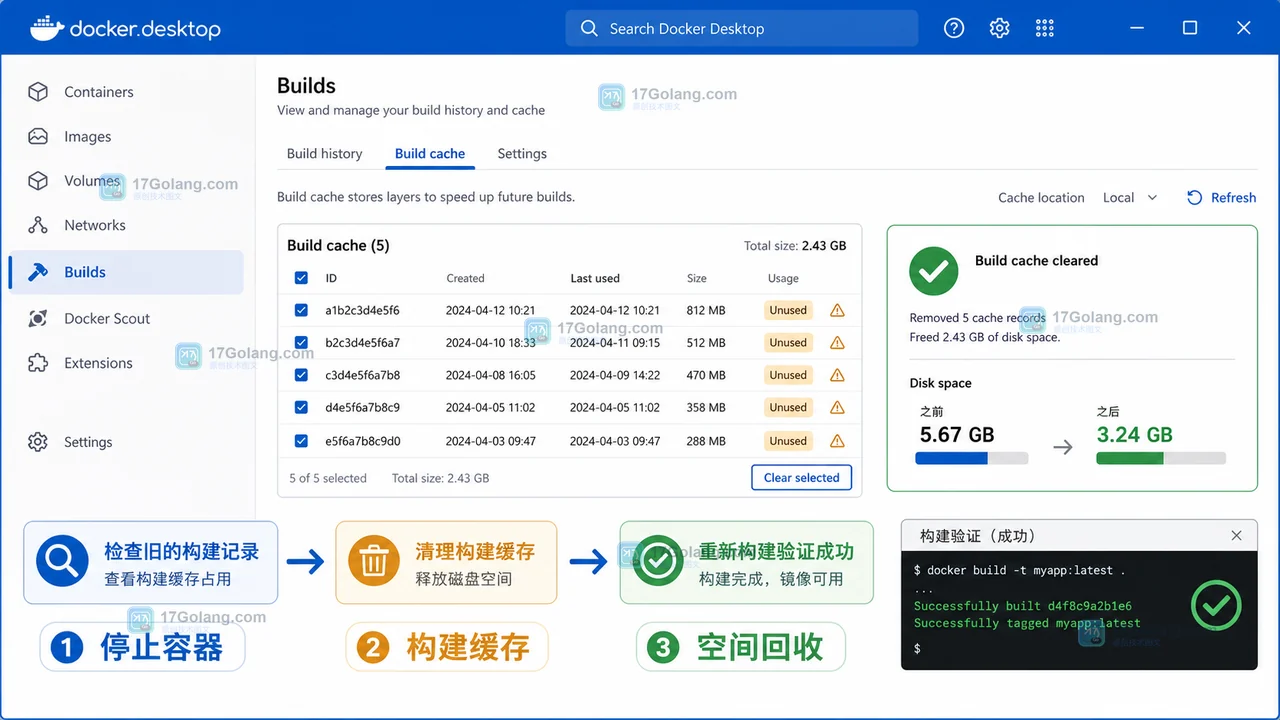Click the 检查旧的构建记录 magnifier icon
This screenshot has height=720, width=1280.
[62, 561]
